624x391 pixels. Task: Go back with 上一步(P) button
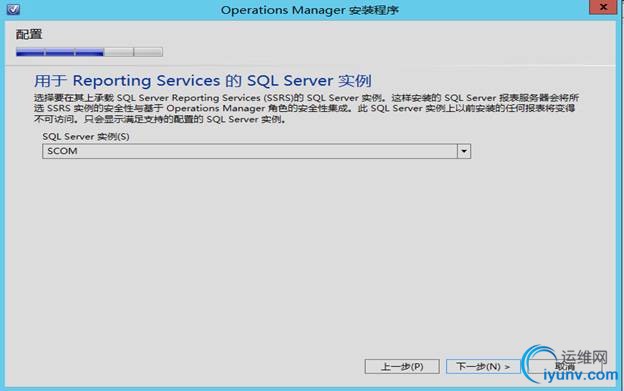402,366
